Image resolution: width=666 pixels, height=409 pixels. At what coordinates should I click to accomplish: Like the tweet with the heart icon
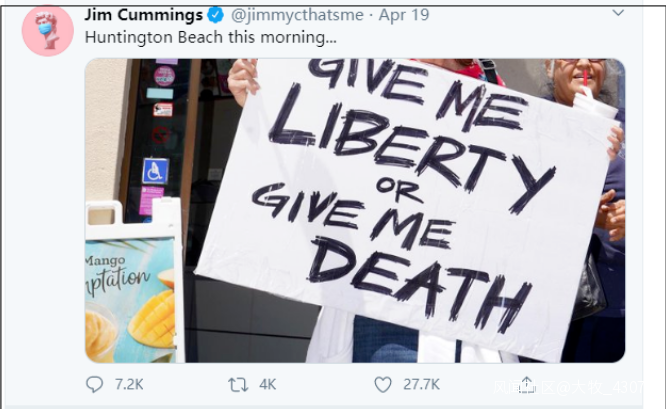(x=383, y=385)
